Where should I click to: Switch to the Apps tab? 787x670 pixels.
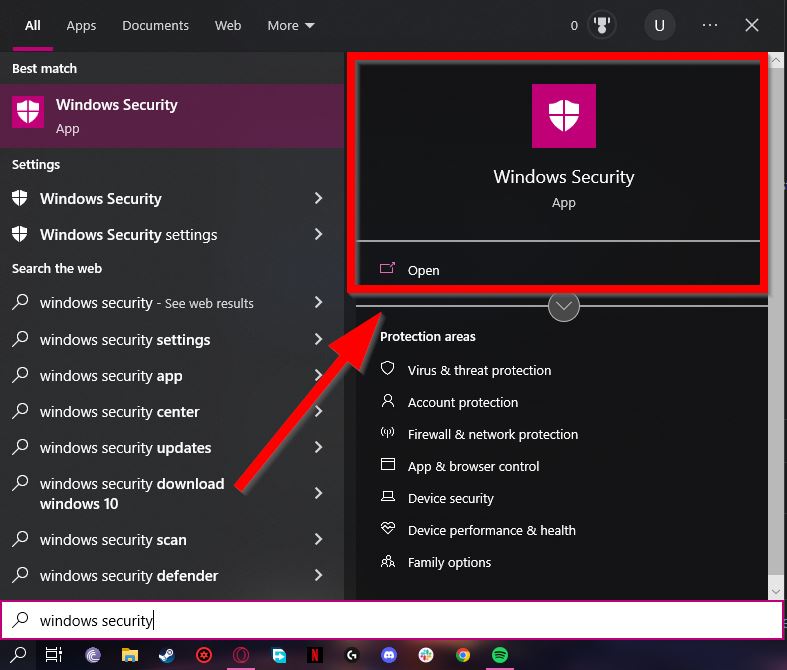point(81,26)
